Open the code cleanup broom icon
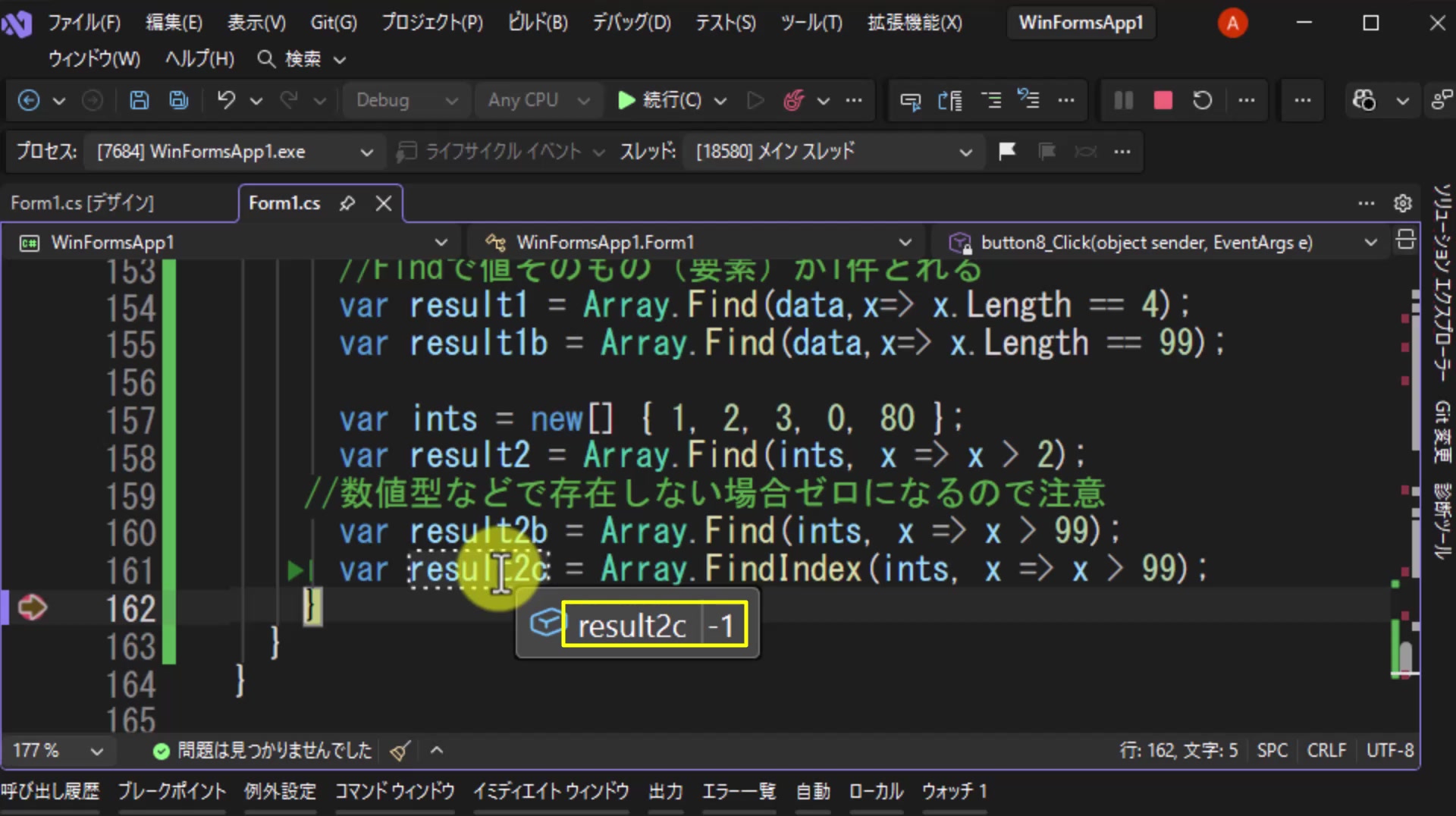Image resolution: width=1456 pixels, height=816 pixels. [x=400, y=751]
